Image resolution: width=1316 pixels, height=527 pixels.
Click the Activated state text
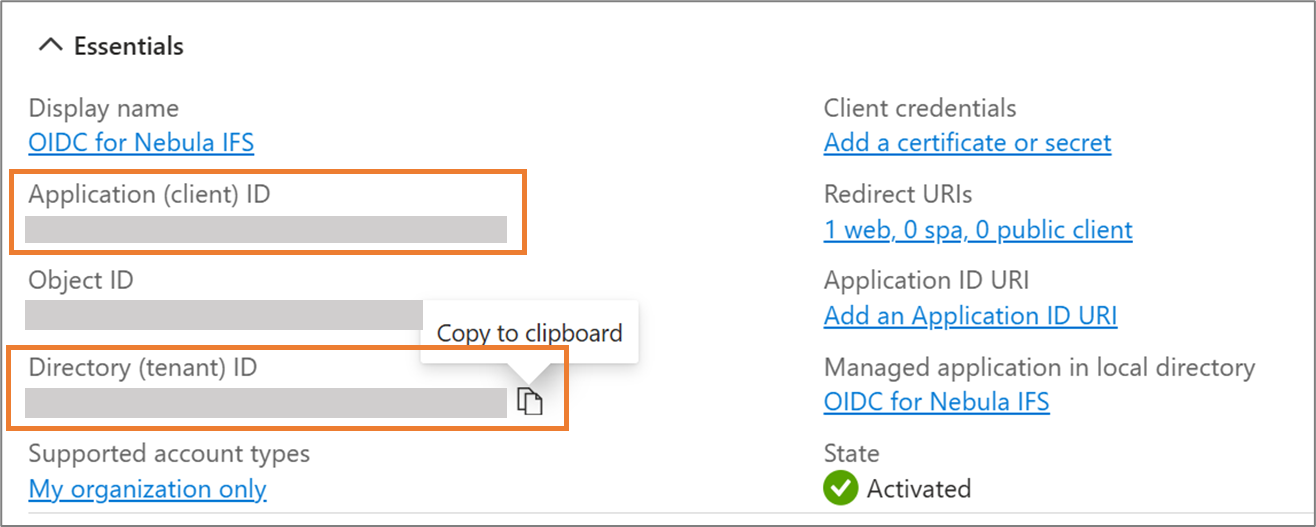(x=919, y=489)
